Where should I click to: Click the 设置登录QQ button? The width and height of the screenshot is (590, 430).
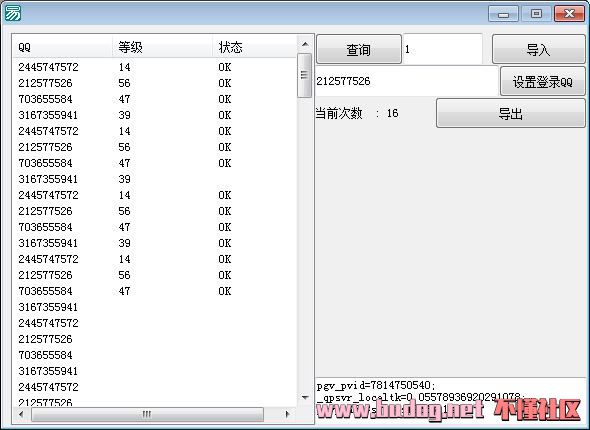[543, 82]
